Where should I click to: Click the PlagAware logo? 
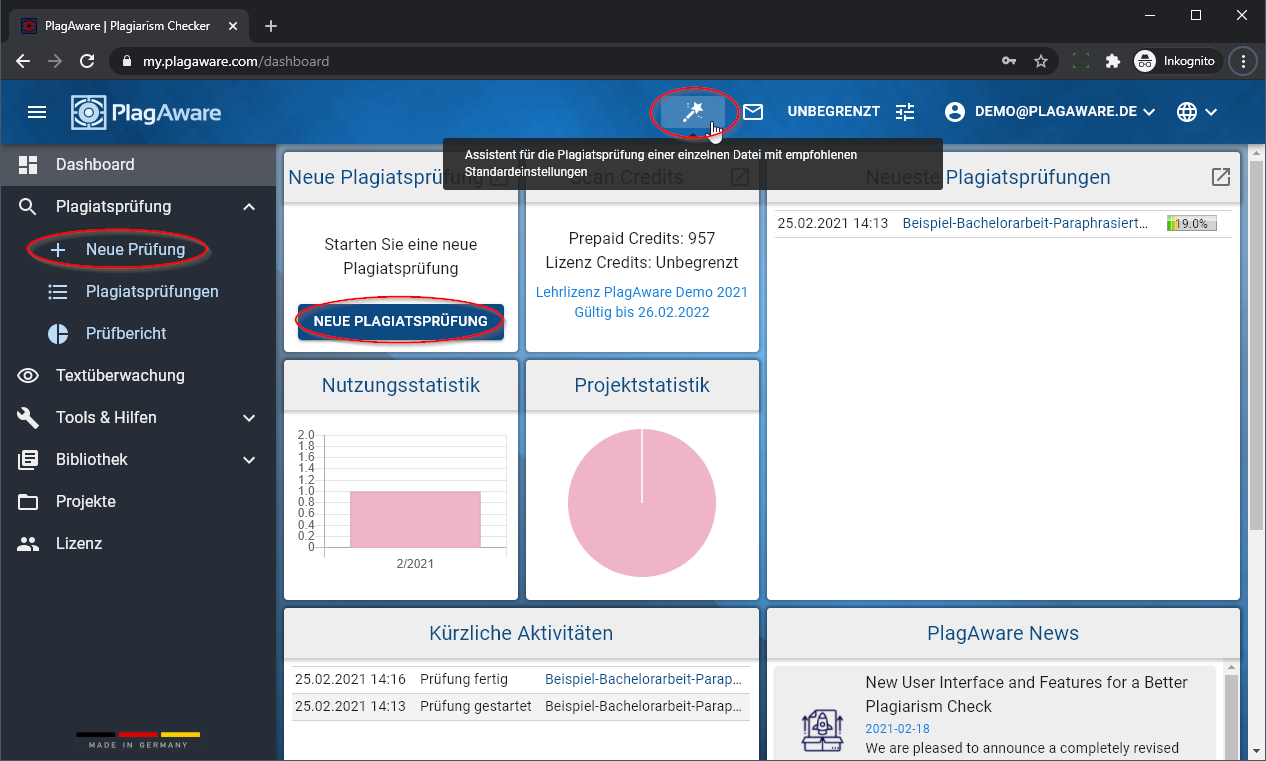[x=146, y=112]
